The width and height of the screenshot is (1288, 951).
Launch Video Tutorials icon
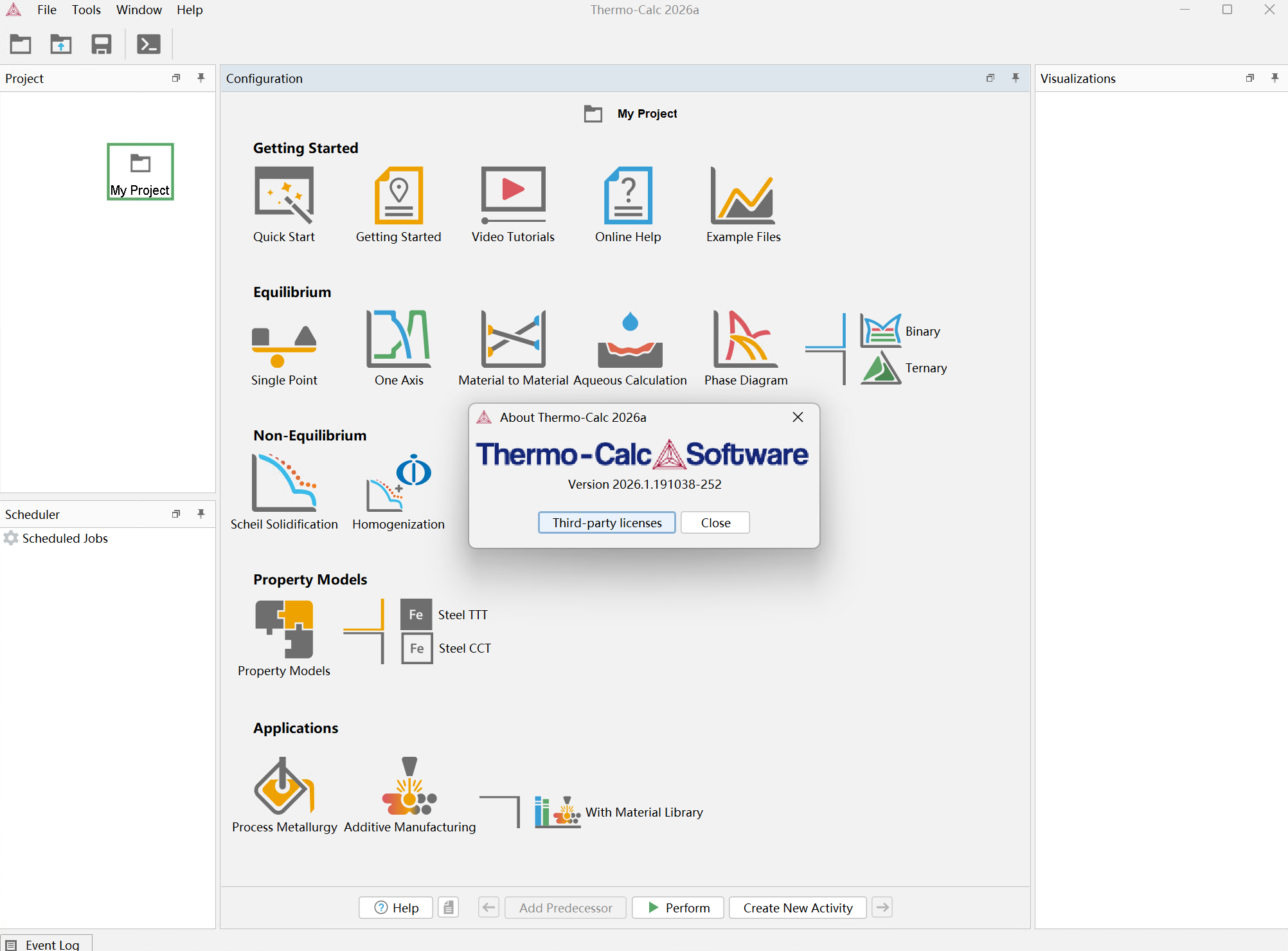click(513, 195)
